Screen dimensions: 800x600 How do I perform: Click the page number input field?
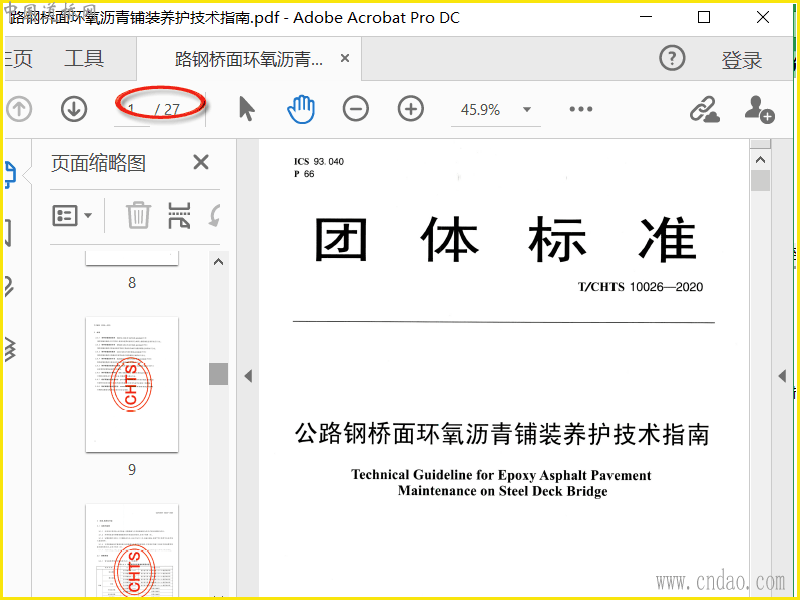click(x=132, y=110)
